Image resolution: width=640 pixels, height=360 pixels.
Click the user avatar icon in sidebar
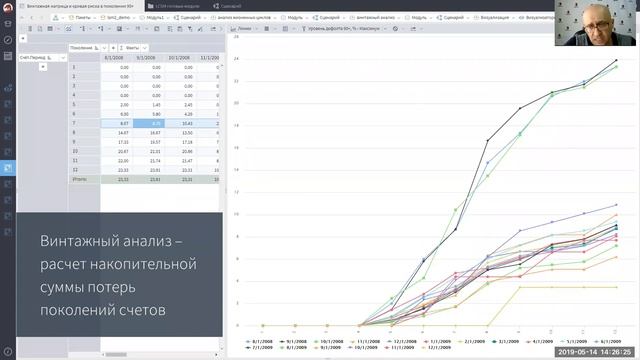coord(8,8)
